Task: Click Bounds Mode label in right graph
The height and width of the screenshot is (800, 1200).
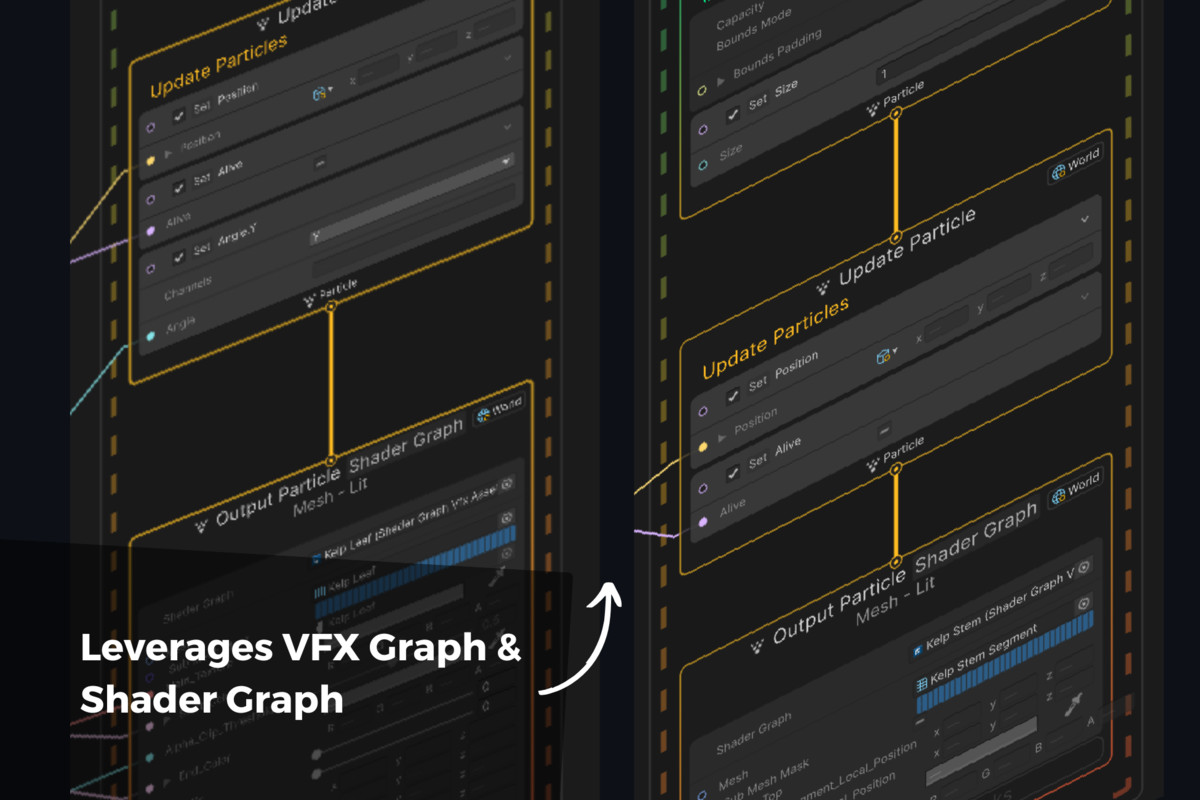Action: 752,30
